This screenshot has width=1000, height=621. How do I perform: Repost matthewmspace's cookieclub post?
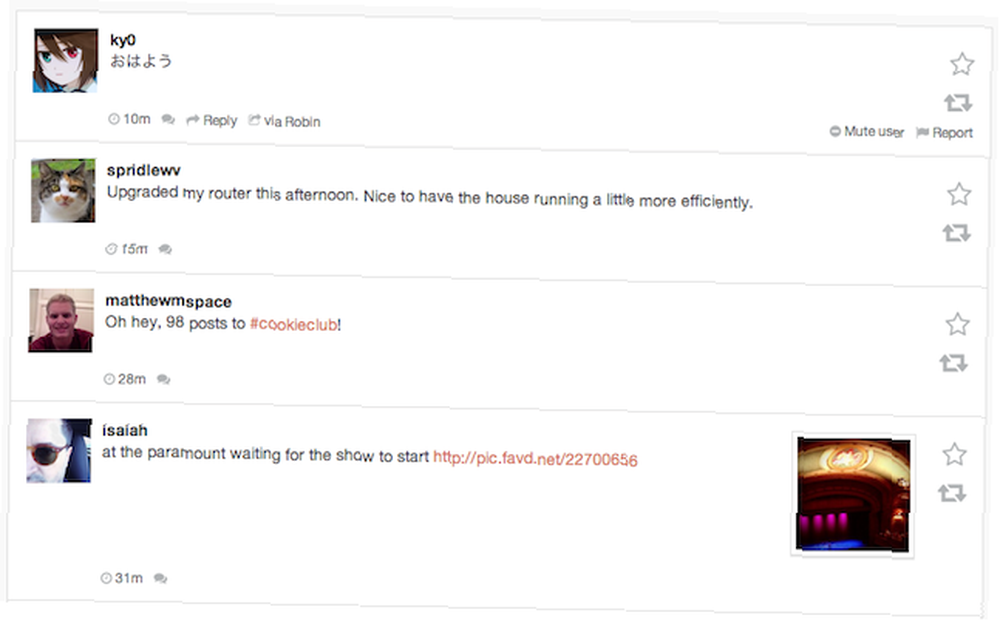point(954,363)
